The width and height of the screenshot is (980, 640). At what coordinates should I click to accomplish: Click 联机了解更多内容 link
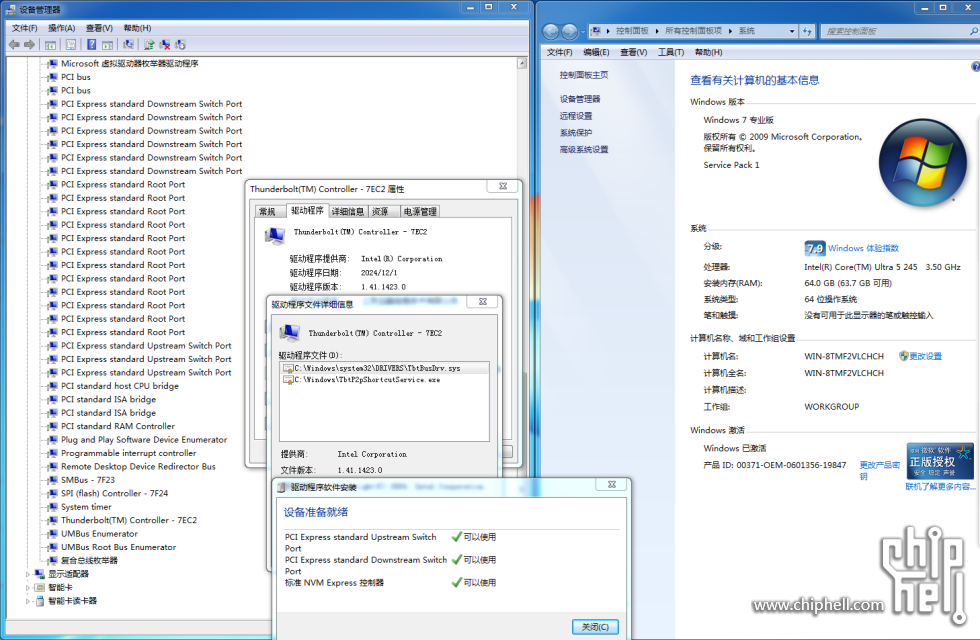(940, 486)
